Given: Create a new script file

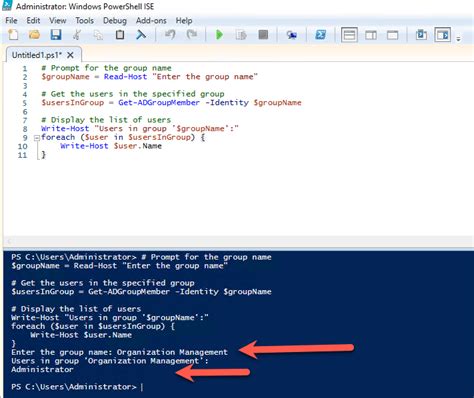Looking at the screenshot, I should 13,35.
